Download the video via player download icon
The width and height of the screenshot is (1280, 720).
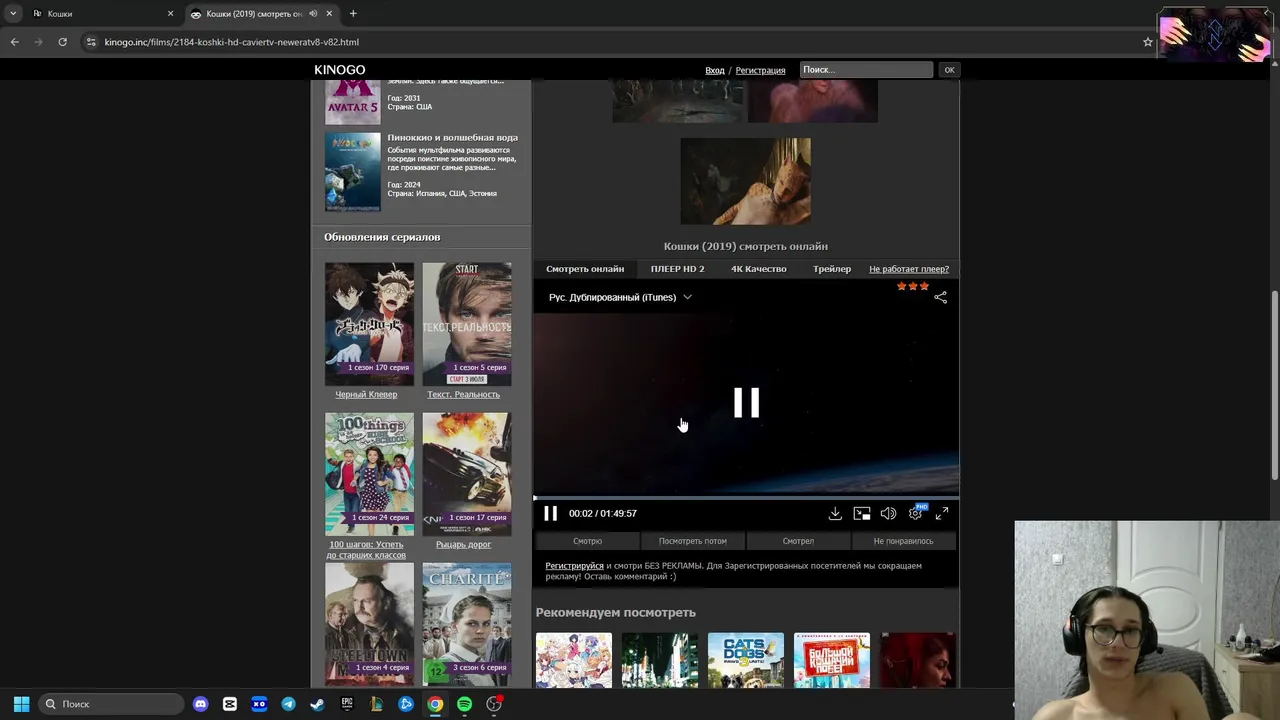[x=835, y=513]
